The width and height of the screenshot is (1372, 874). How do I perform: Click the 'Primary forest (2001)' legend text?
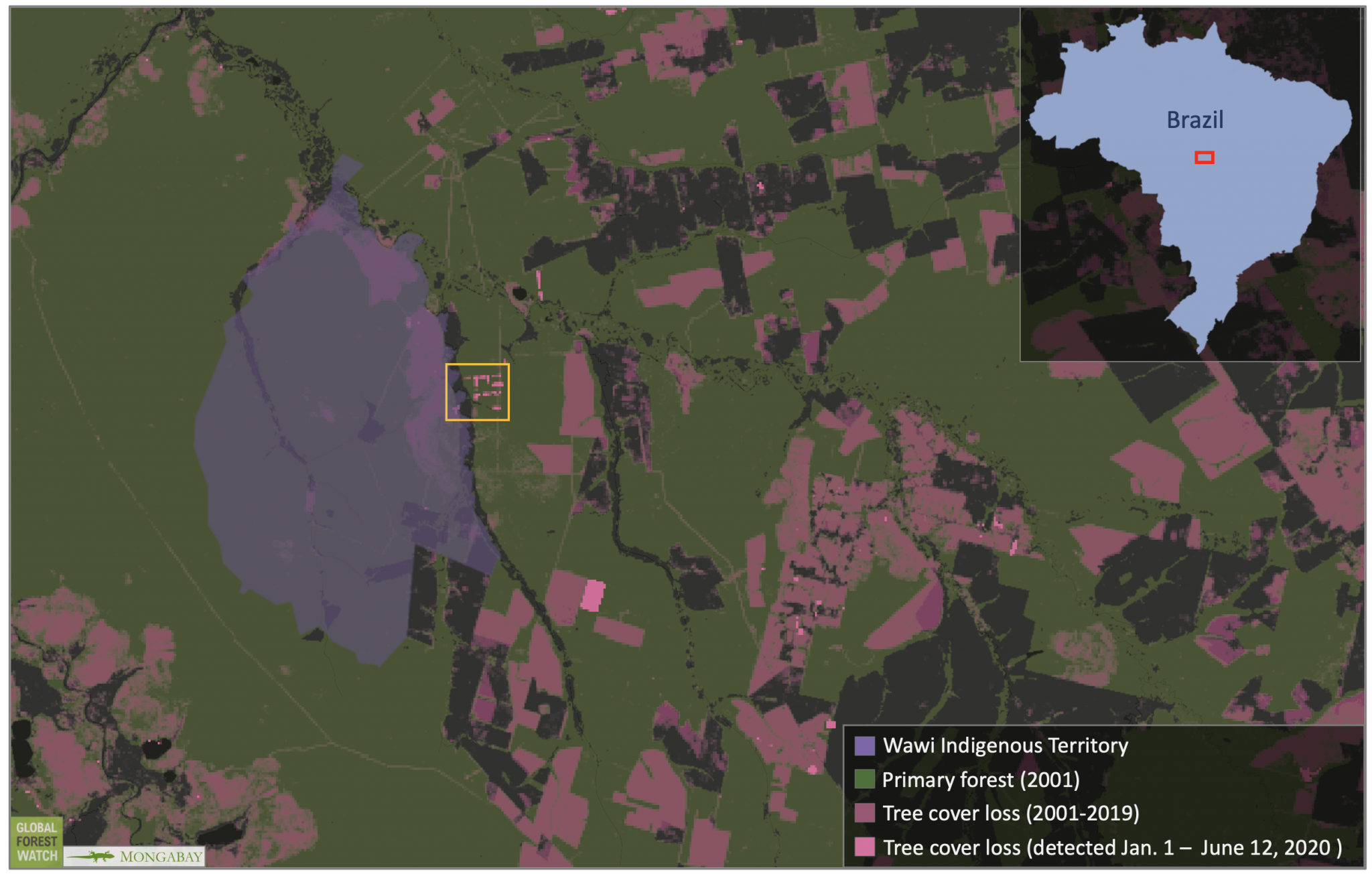[x=981, y=780]
